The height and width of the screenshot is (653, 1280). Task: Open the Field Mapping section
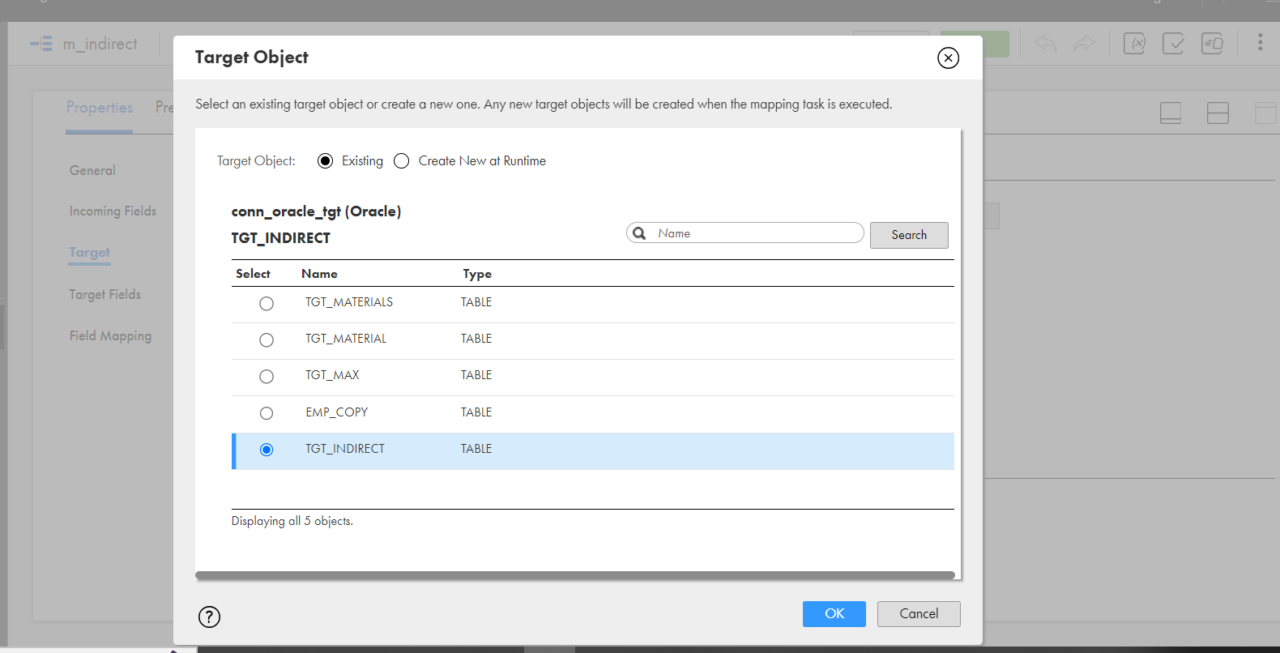(110, 335)
